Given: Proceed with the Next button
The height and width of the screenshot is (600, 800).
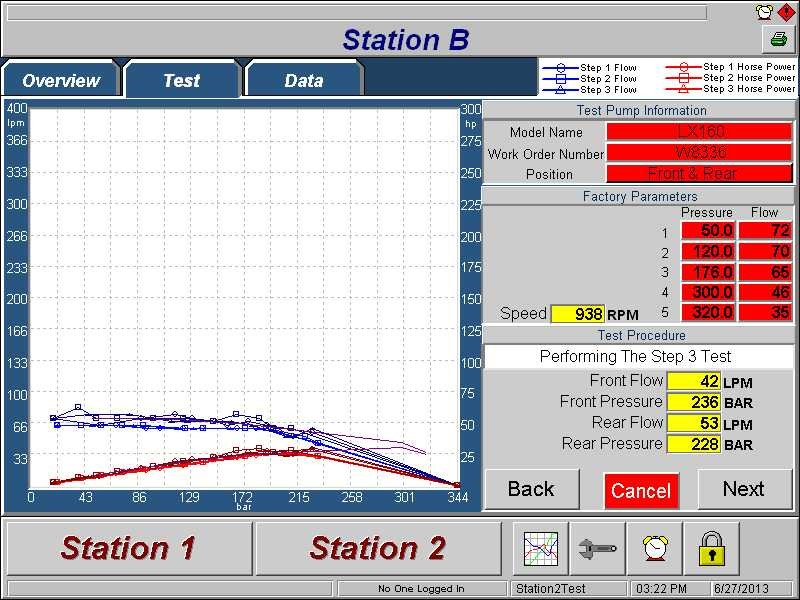Looking at the screenshot, I should [744, 489].
